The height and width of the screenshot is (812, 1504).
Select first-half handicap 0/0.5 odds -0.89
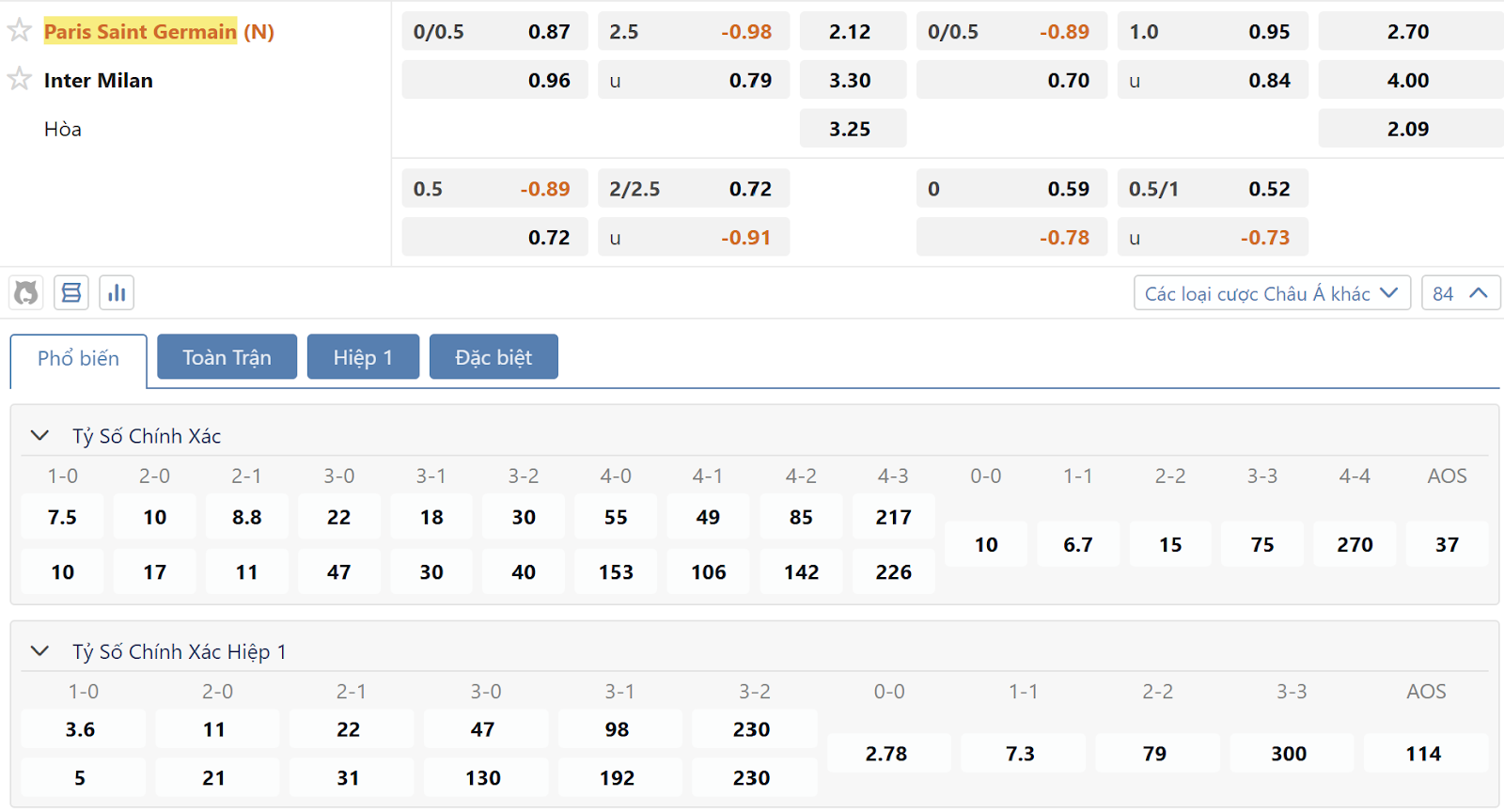pos(1011,31)
